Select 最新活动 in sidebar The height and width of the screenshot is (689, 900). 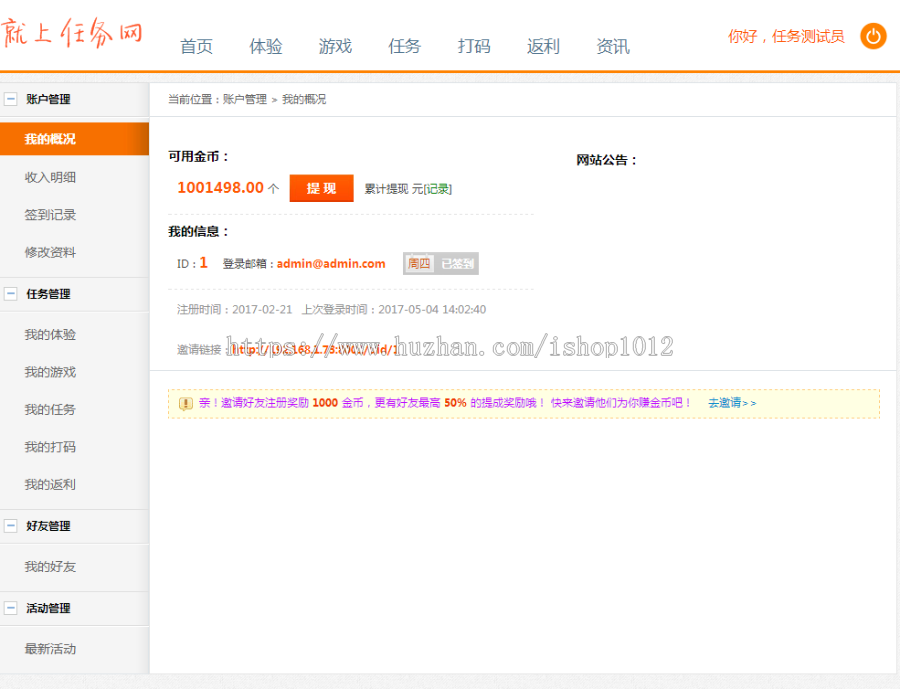click(50, 649)
